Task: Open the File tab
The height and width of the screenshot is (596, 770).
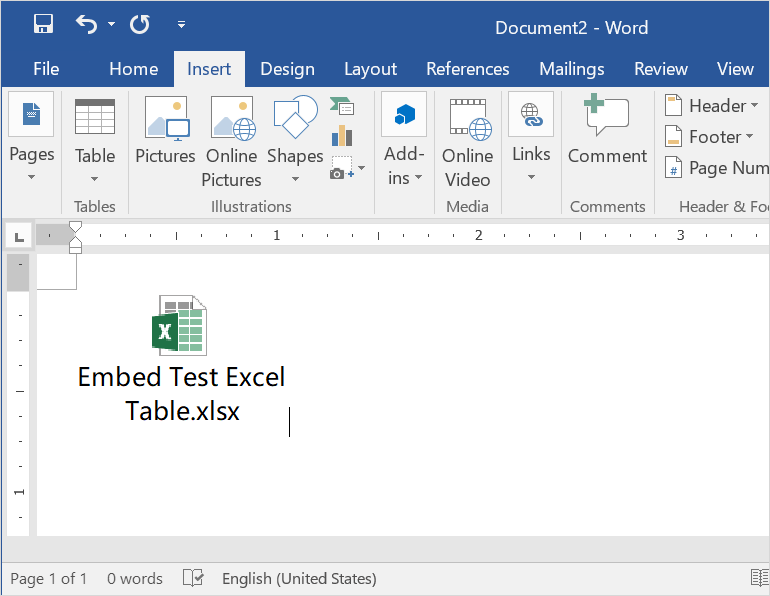Action: 46,69
